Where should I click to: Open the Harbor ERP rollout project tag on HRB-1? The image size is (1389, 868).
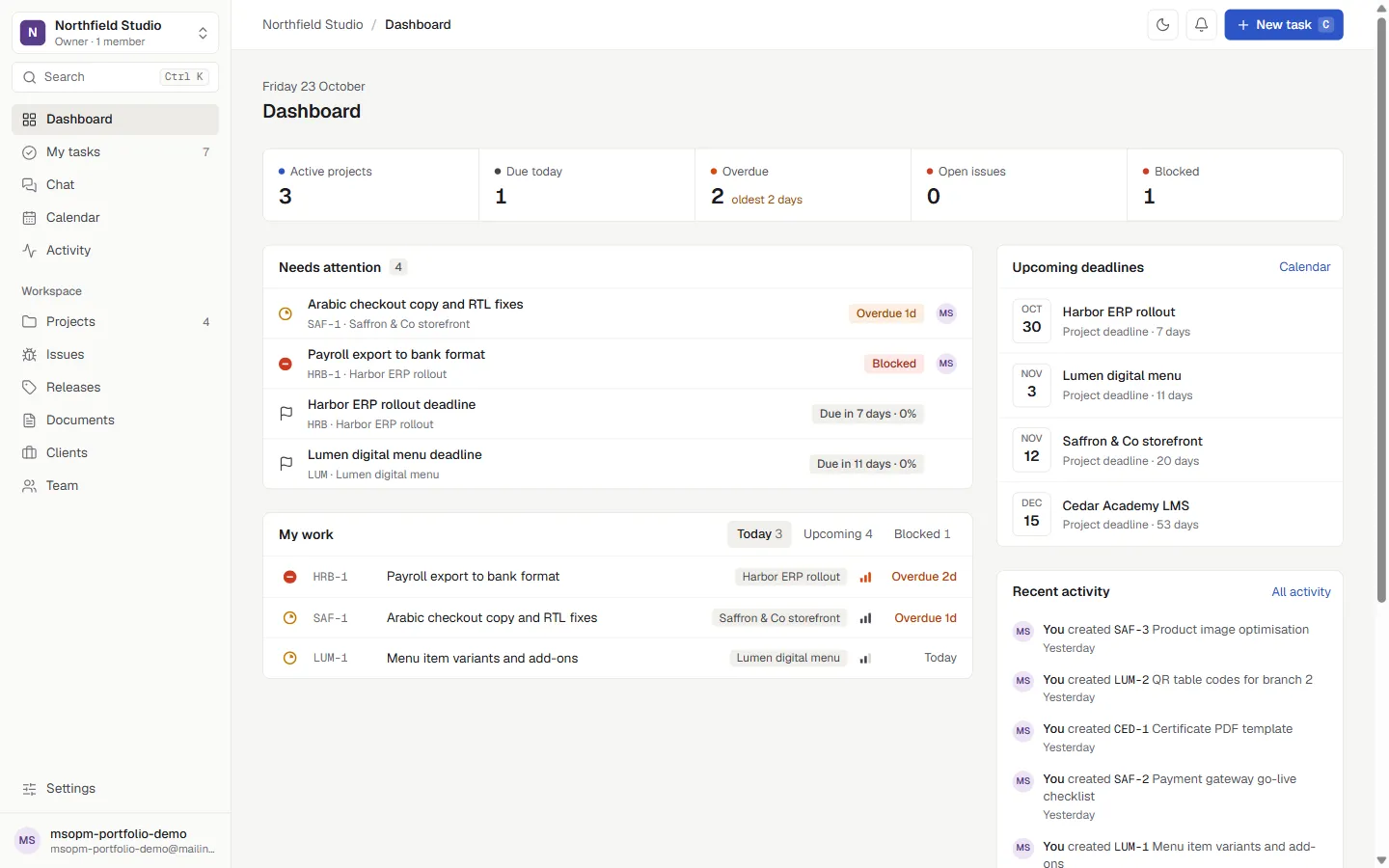[x=791, y=577]
